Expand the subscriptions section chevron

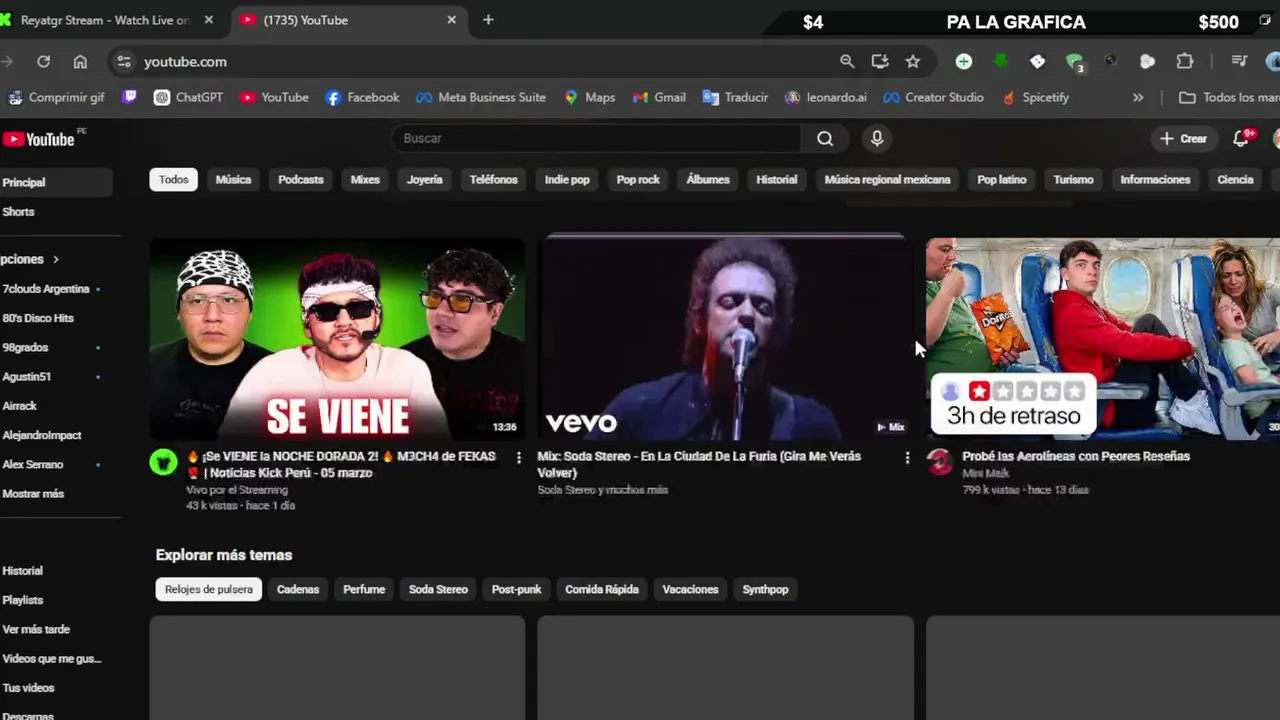(x=56, y=259)
